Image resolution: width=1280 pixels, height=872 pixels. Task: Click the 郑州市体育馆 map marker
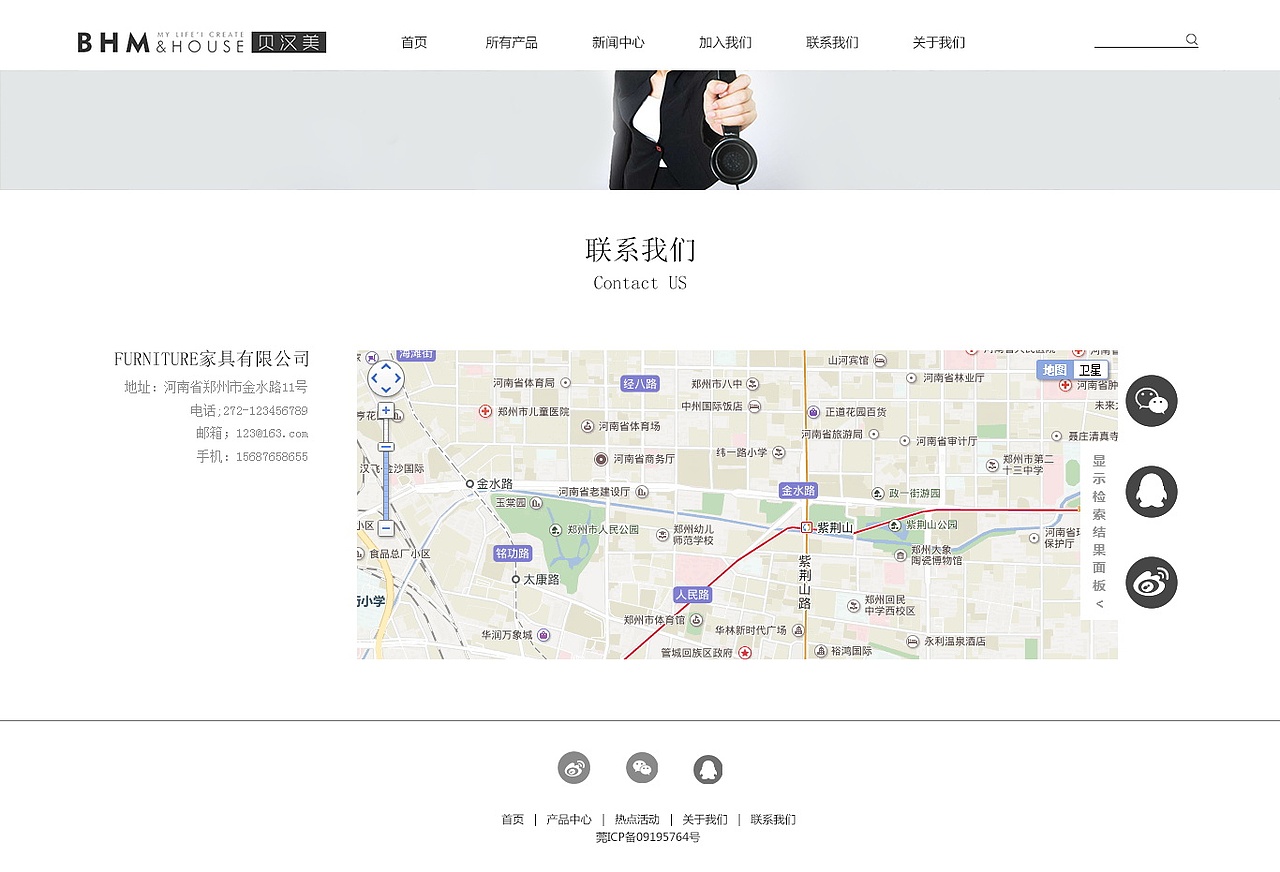[x=696, y=620]
